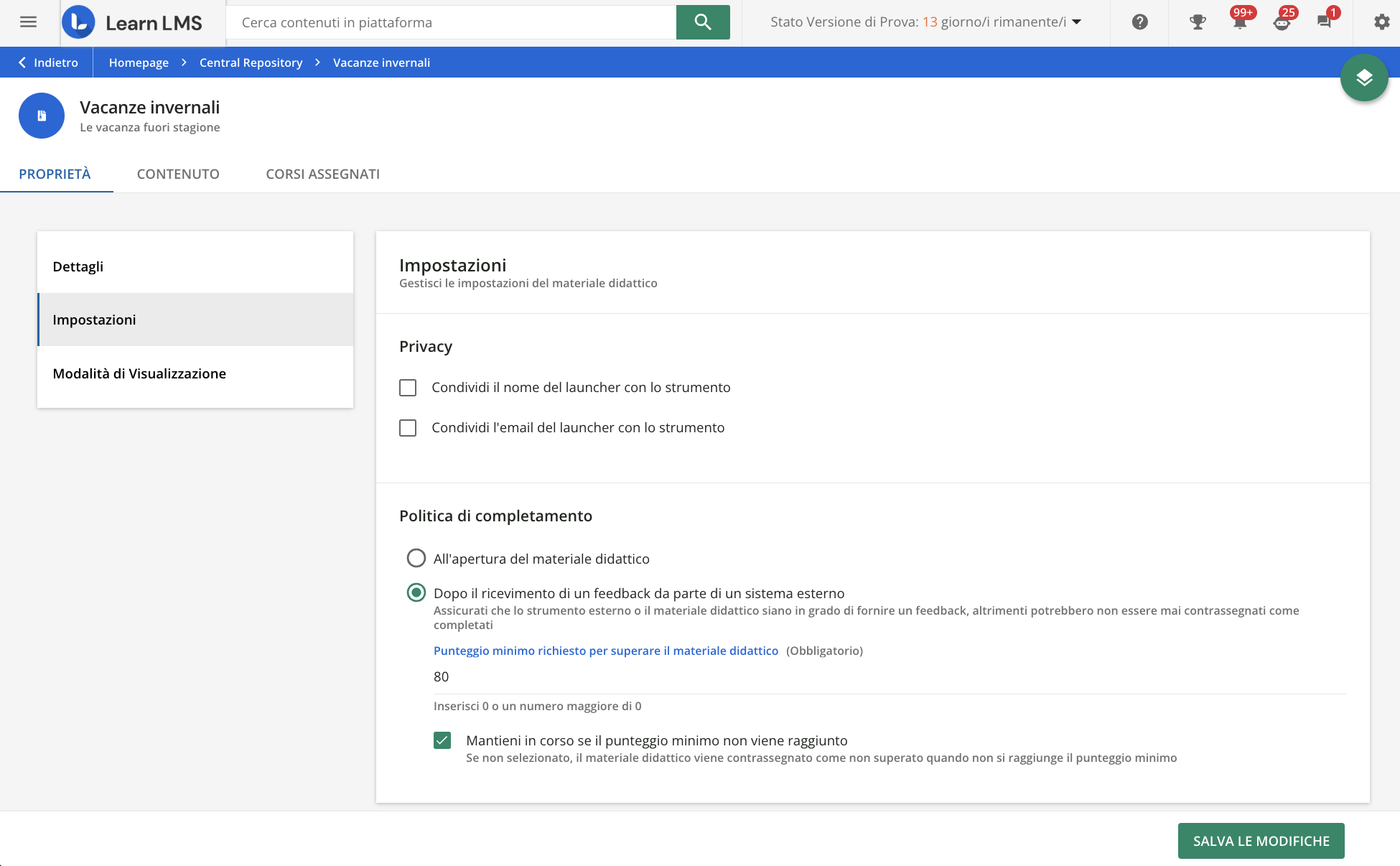
Task: Click the Indietro back link
Action: (48, 62)
